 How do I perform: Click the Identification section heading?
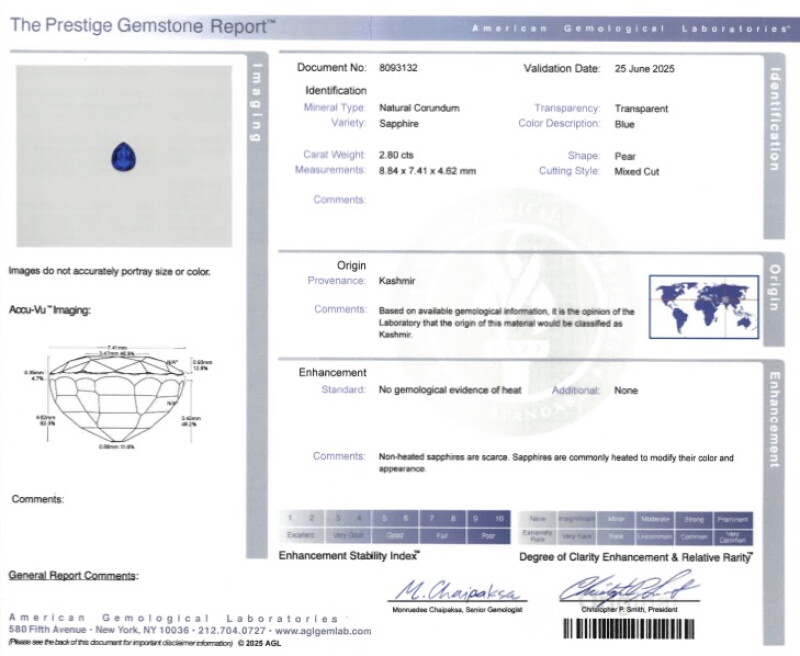(336, 91)
